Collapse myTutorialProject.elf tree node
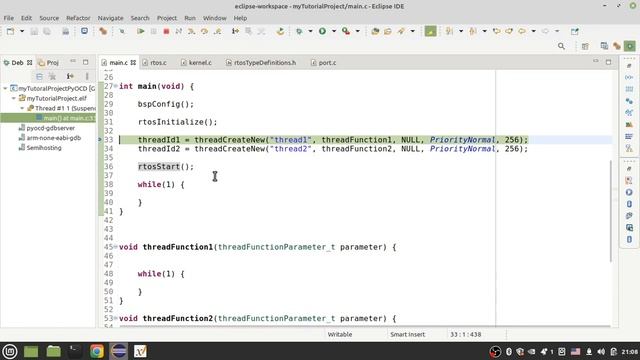Screen dimensions: 640x360 (x=14, y=98)
